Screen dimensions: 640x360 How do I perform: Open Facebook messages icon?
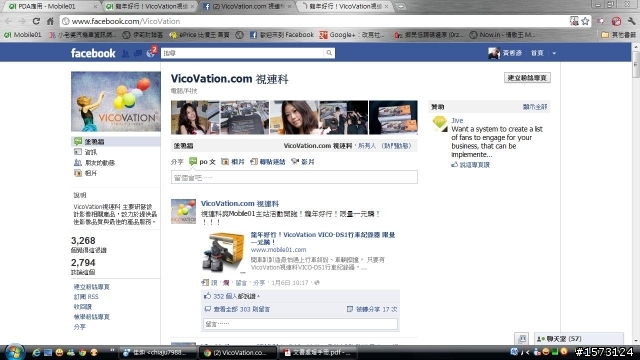click(x=138, y=53)
